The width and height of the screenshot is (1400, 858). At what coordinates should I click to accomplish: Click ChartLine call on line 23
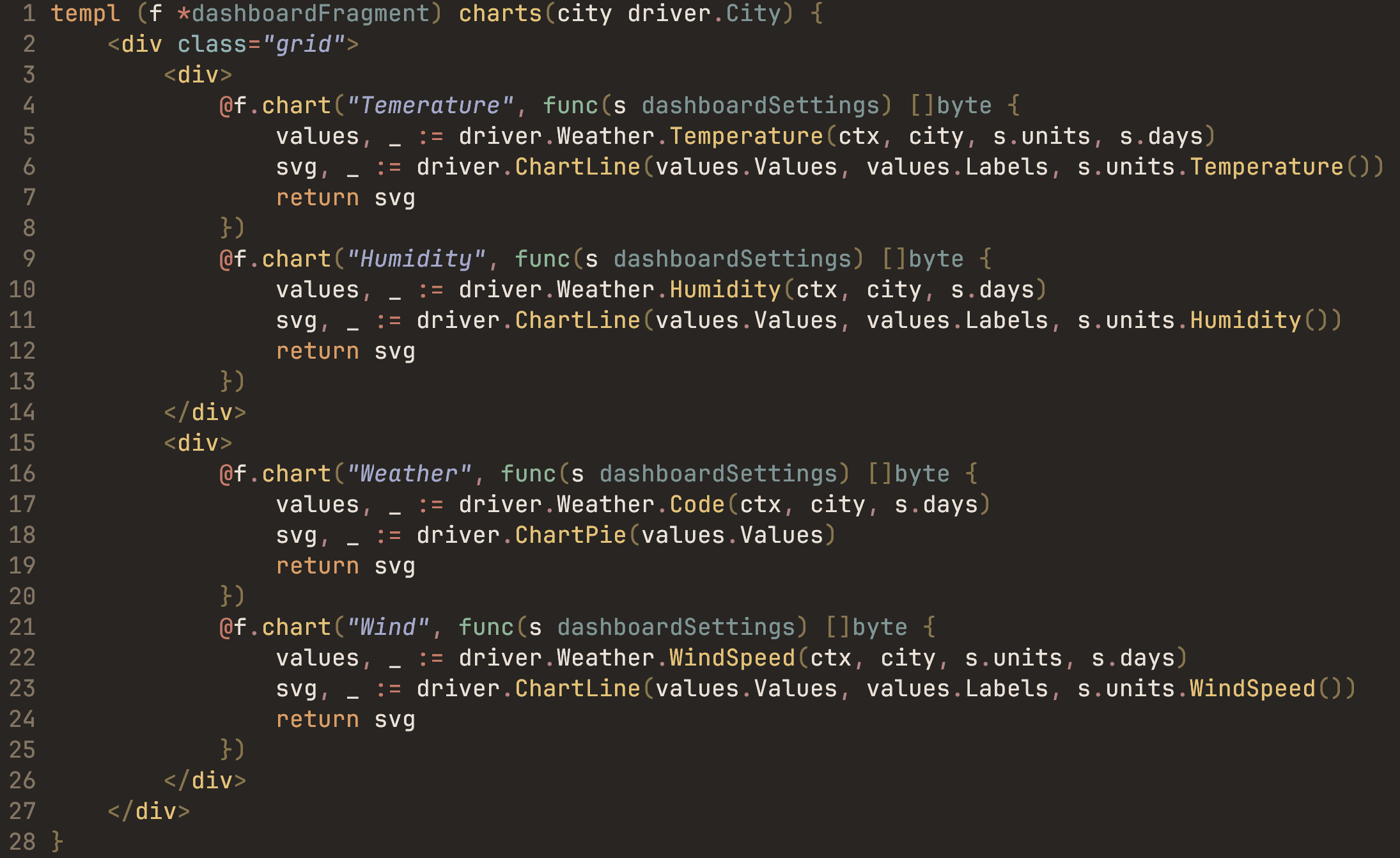(x=577, y=689)
